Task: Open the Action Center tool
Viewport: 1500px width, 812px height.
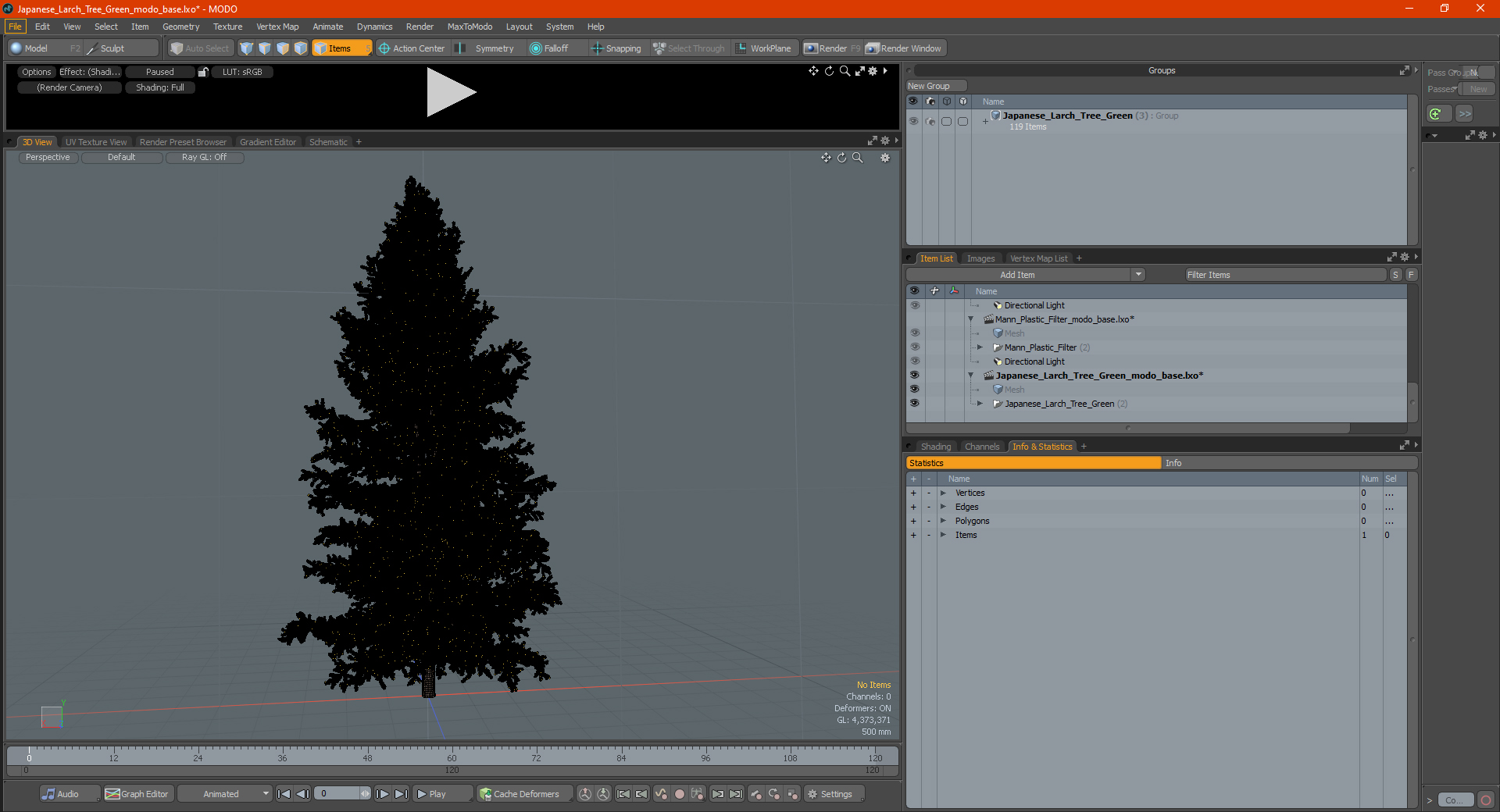Action: [x=412, y=48]
